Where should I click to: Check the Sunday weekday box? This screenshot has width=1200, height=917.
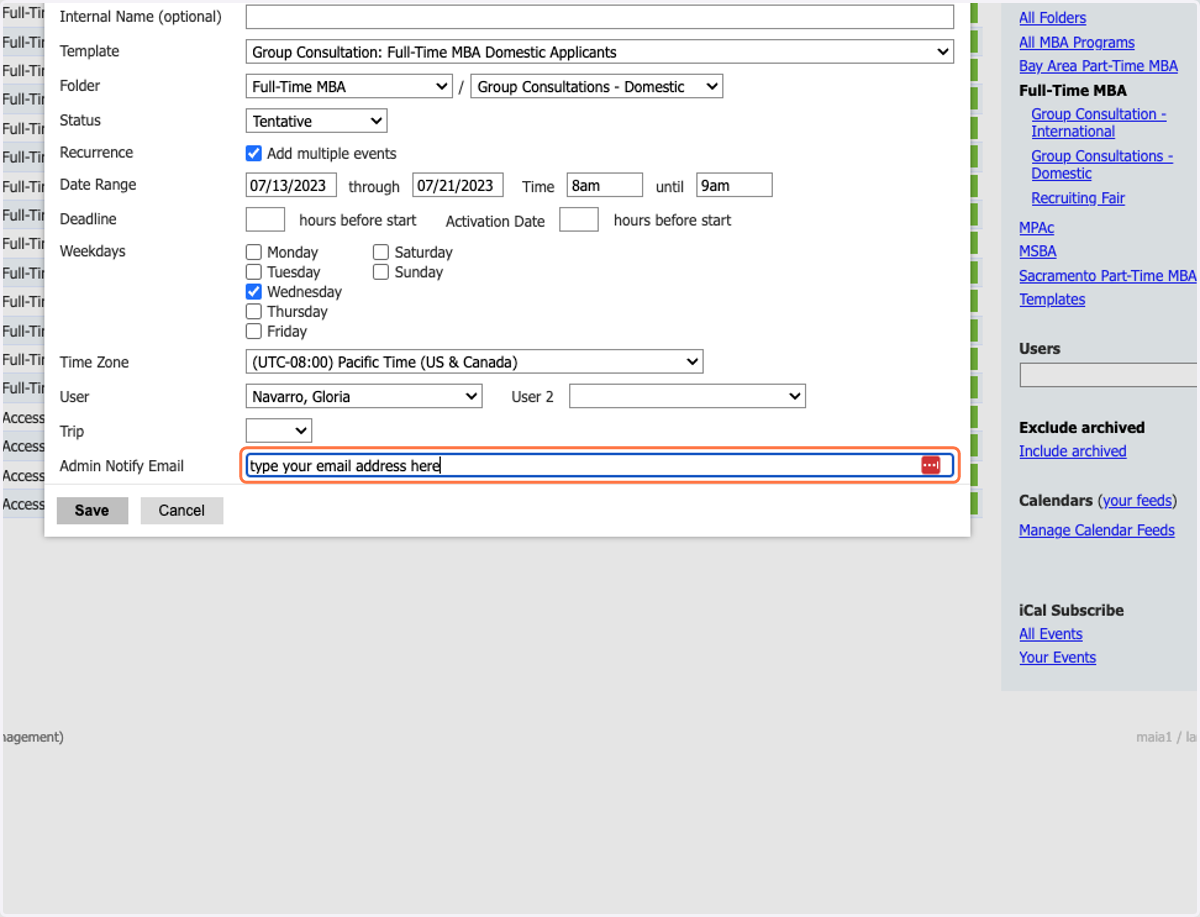pos(381,272)
